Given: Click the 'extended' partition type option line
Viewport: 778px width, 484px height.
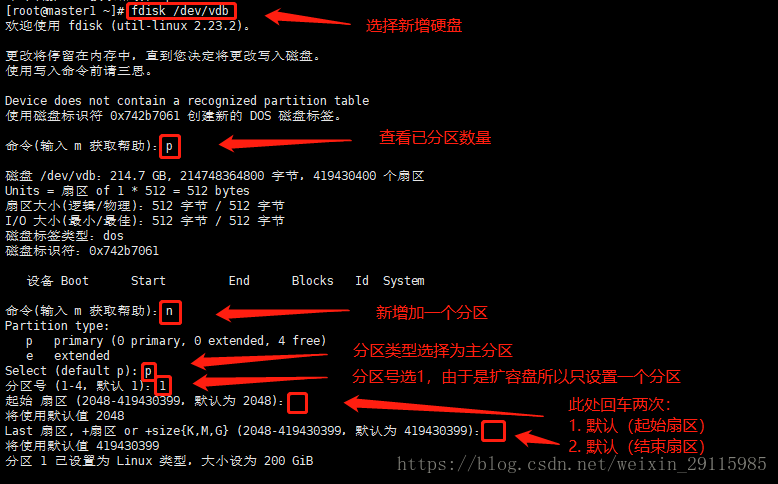Looking at the screenshot, I should point(68,356).
